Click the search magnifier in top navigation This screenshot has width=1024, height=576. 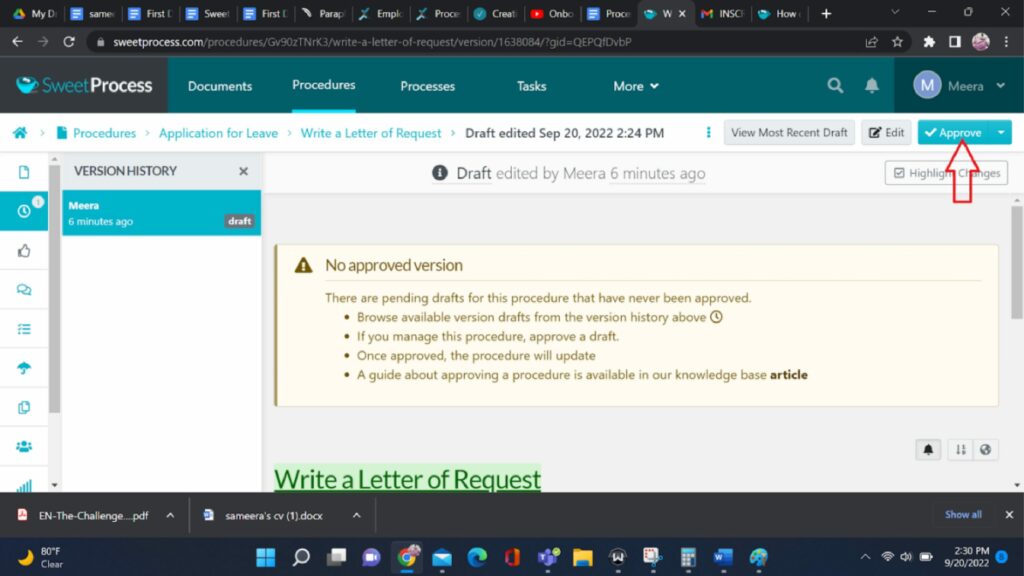pos(835,86)
